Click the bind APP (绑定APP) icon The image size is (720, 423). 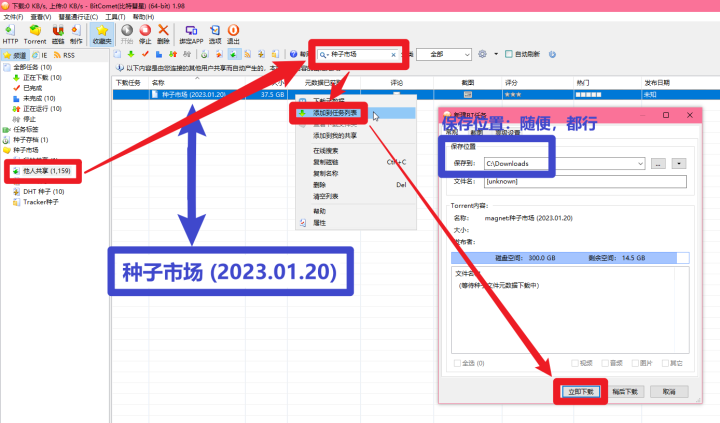191,34
